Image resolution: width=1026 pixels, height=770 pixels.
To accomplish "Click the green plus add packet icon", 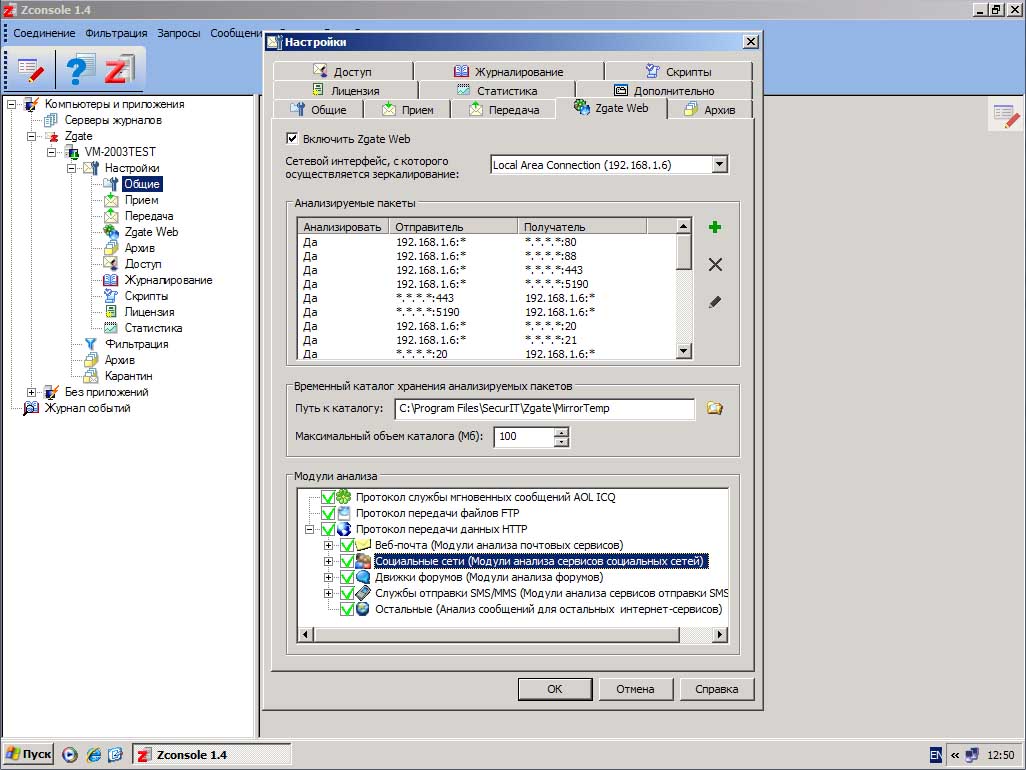I will click(x=714, y=228).
